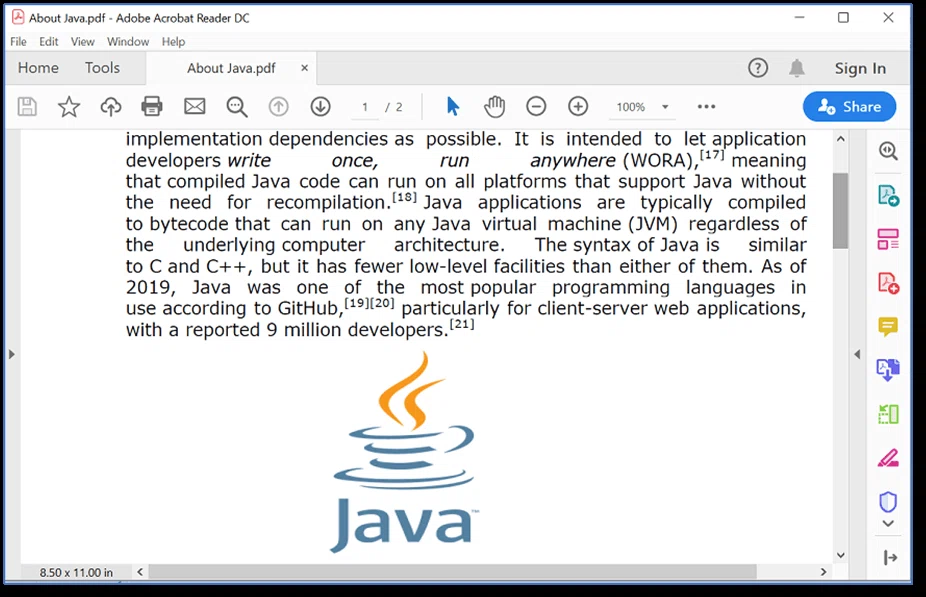
Task: Click the 100% zoom value field
Action: pyautogui.click(x=631, y=107)
